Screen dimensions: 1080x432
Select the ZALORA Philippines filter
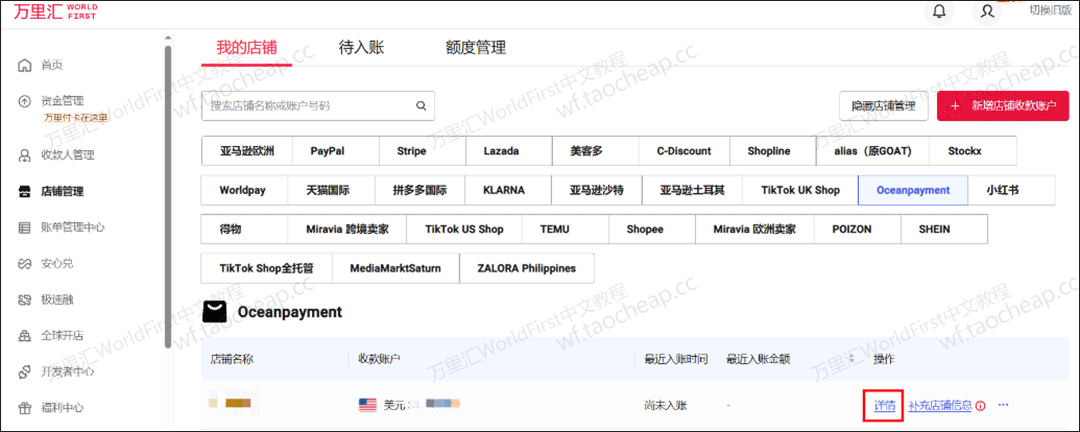[526, 268]
